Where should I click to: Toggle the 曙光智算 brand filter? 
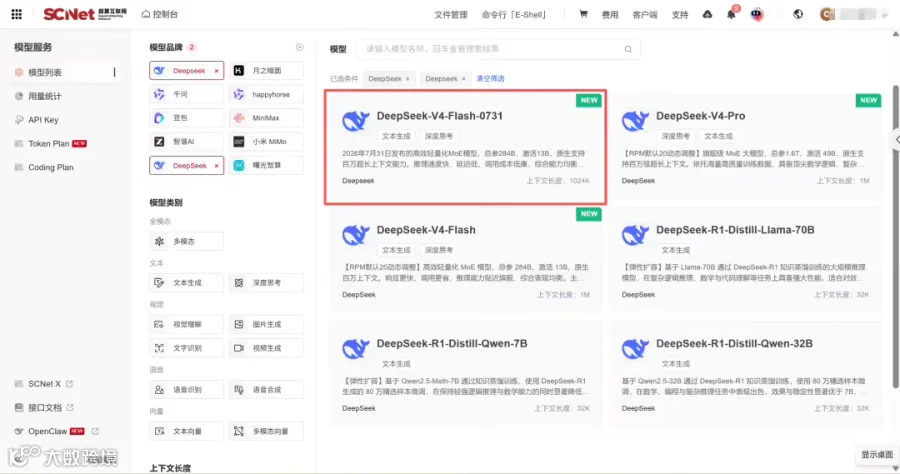266,165
